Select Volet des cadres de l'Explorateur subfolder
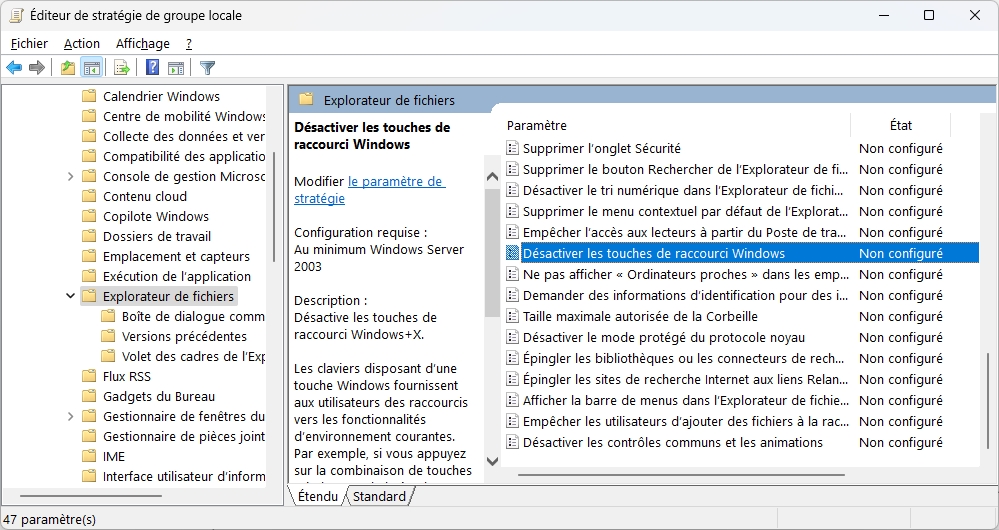 point(193,356)
